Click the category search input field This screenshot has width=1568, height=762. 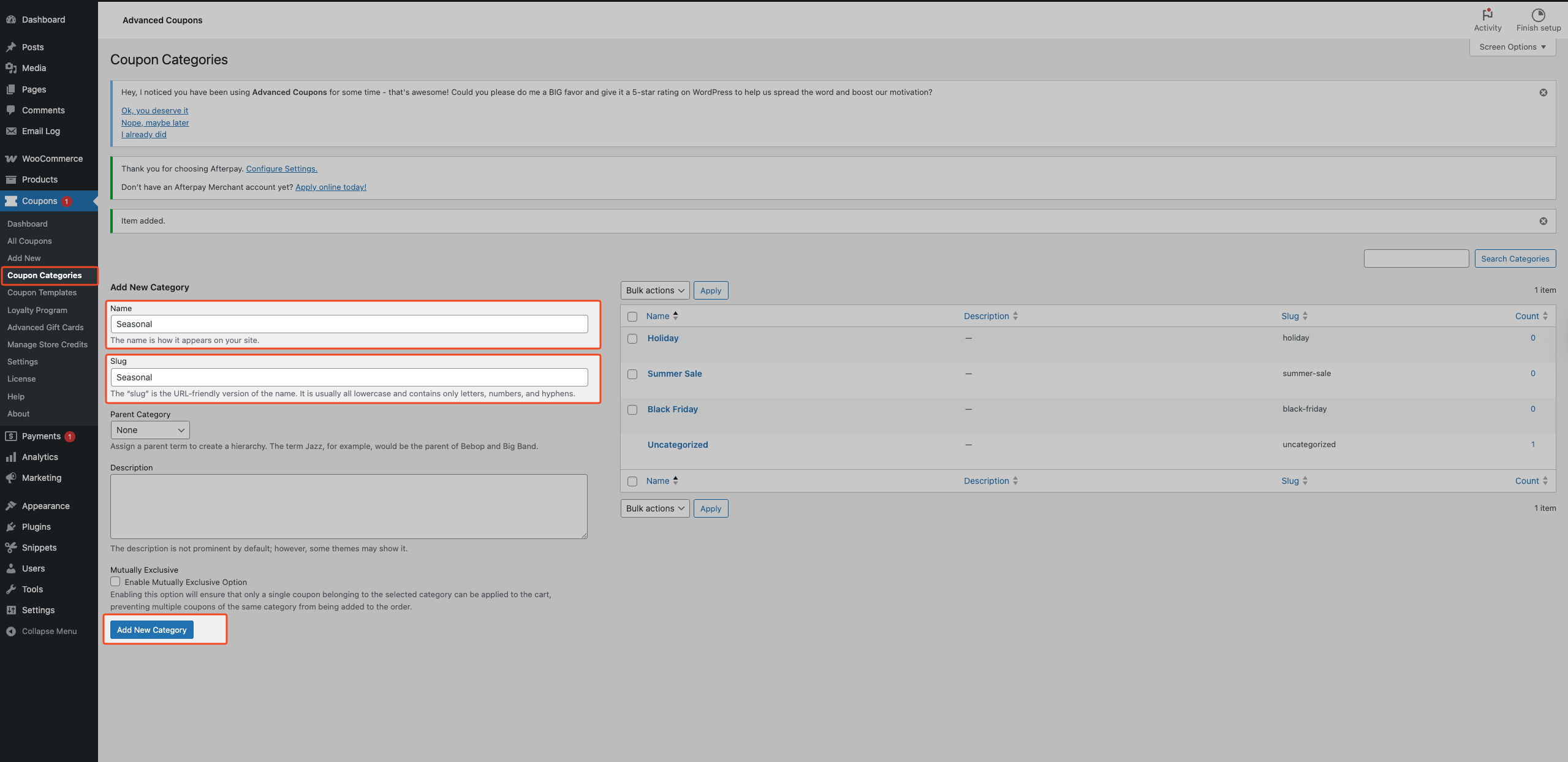point(1415,258)
